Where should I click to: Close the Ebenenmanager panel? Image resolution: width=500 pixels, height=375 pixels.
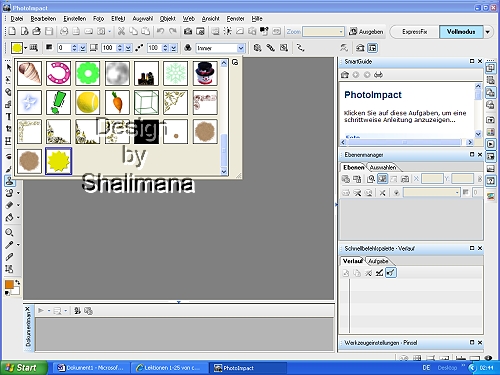click(480, 154)
